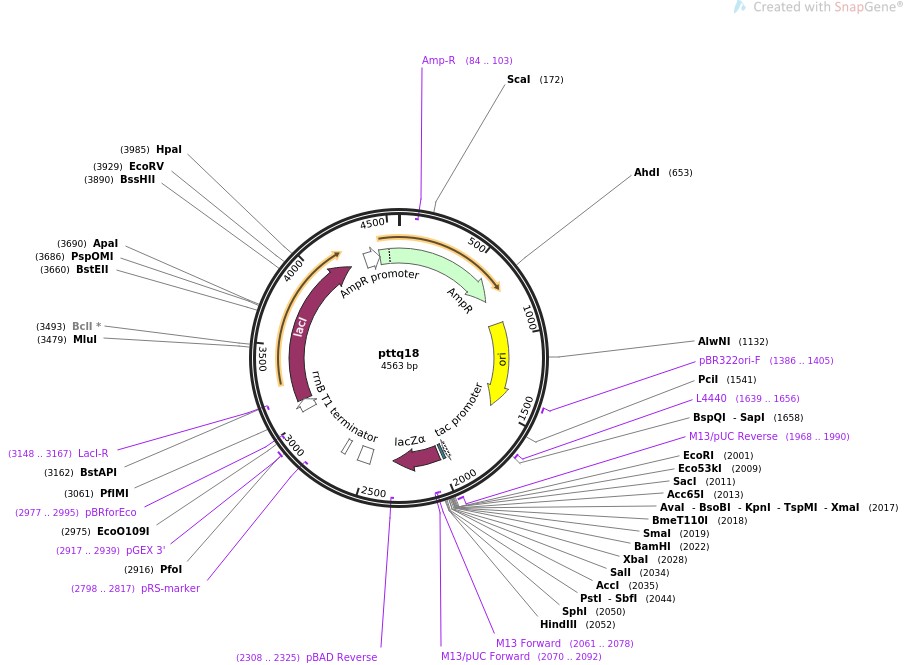This screenshot has width=904, height=665.
Task: Select the EcoRI enzyme label
Action: click(697, 456)
